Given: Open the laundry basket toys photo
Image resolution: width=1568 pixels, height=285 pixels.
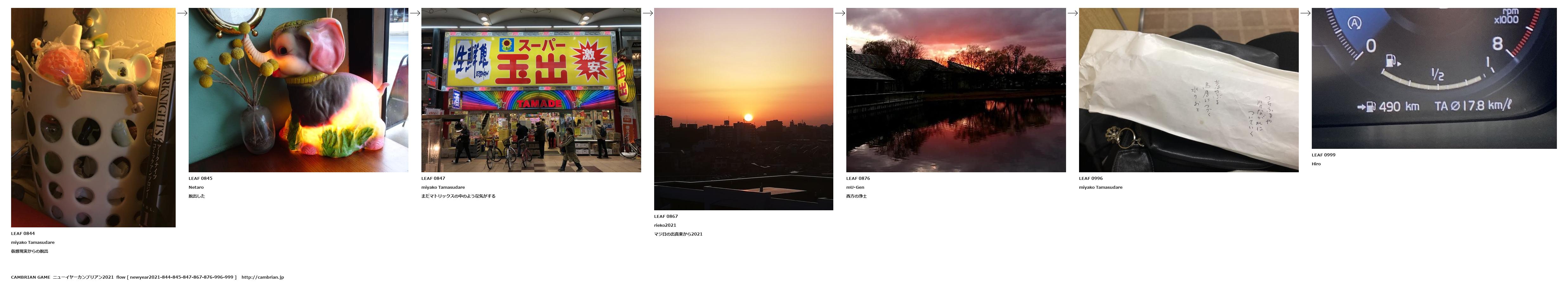Looking at the screenshot, I should click(93, 117).
